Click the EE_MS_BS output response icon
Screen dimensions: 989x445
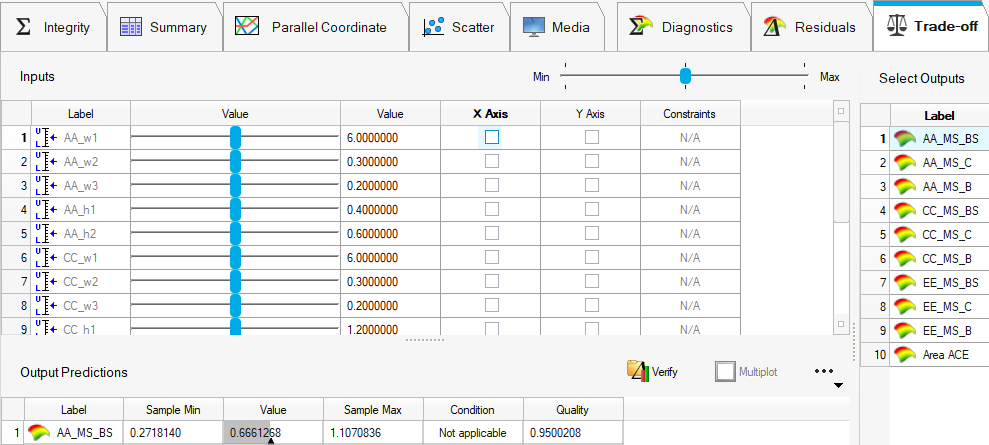(x=905, y=282)
